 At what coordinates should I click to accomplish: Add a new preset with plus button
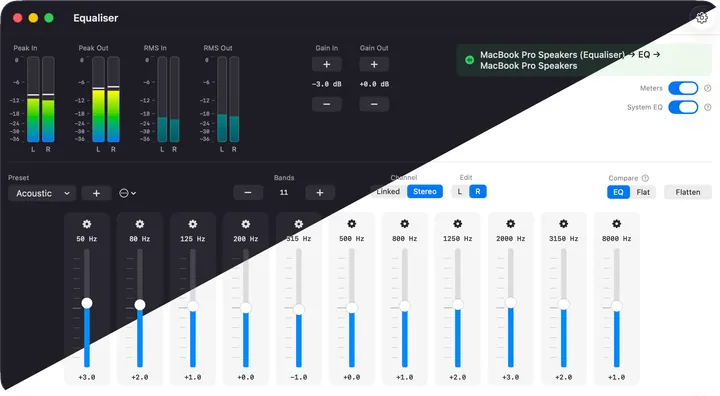[96, 193]
